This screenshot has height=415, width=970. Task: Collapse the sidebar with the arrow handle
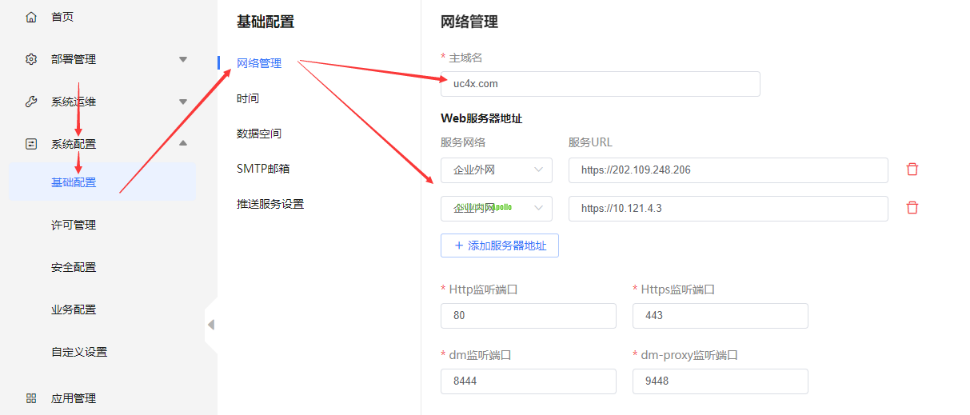click(x=211, y=324)
